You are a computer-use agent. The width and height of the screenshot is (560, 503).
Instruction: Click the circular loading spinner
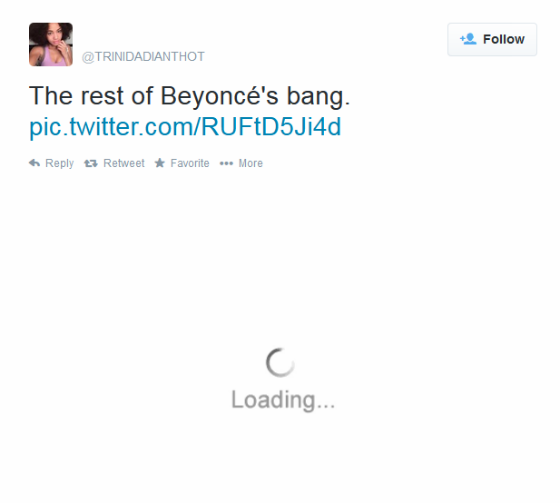(280, 363)
